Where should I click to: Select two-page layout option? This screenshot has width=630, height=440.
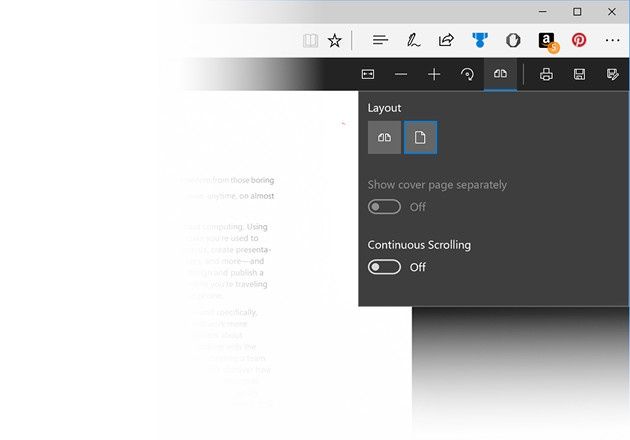coord(384,137)
